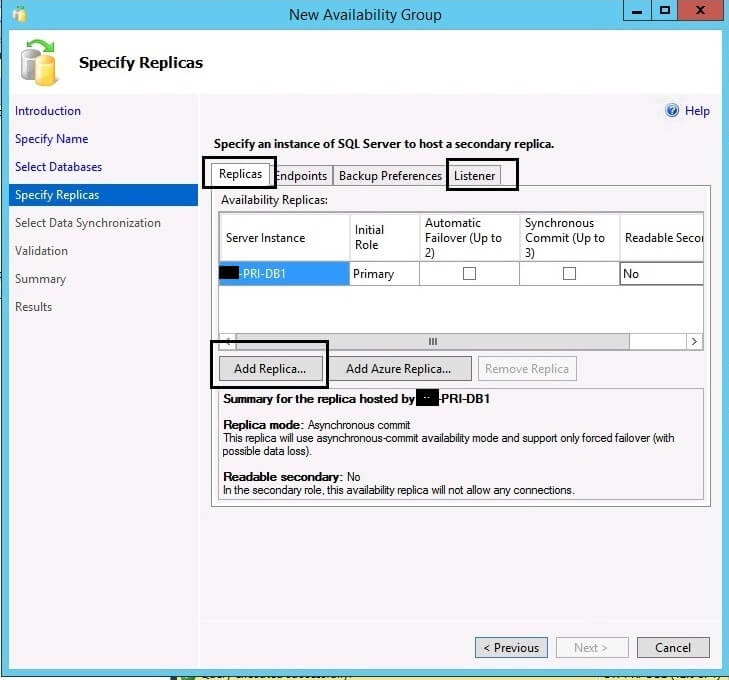This screenshot has height=680, width=729.
Task: Select the PRI-DB1 server instance row
Action: point(284,274)
